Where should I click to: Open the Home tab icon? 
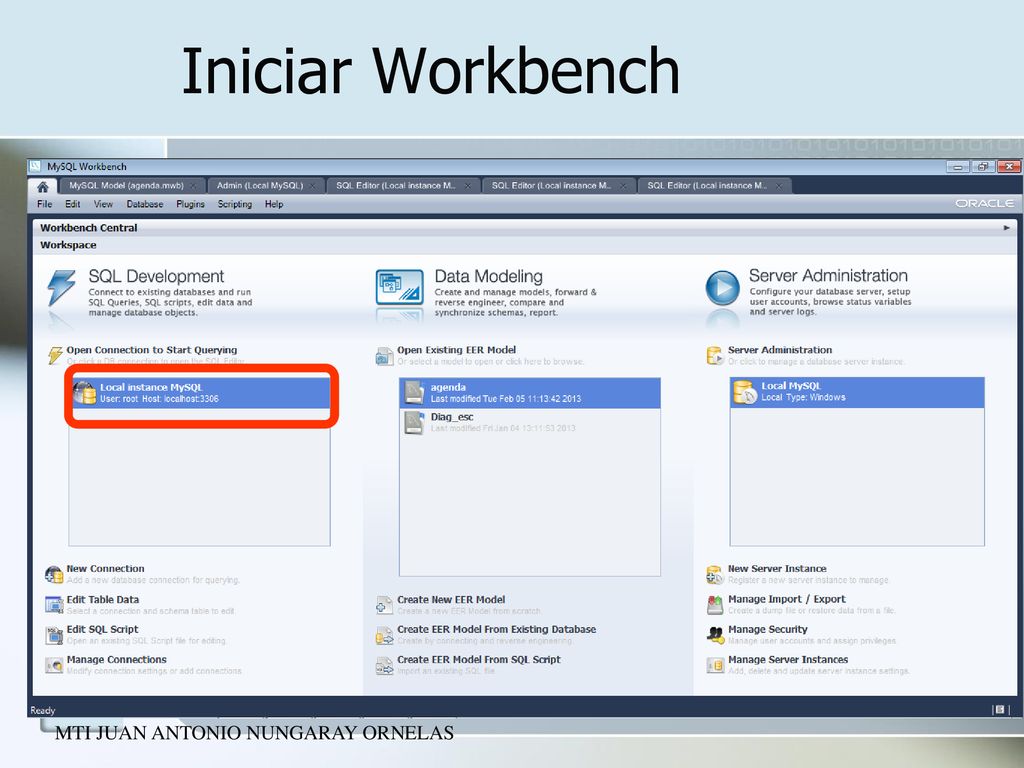point(42,186)
